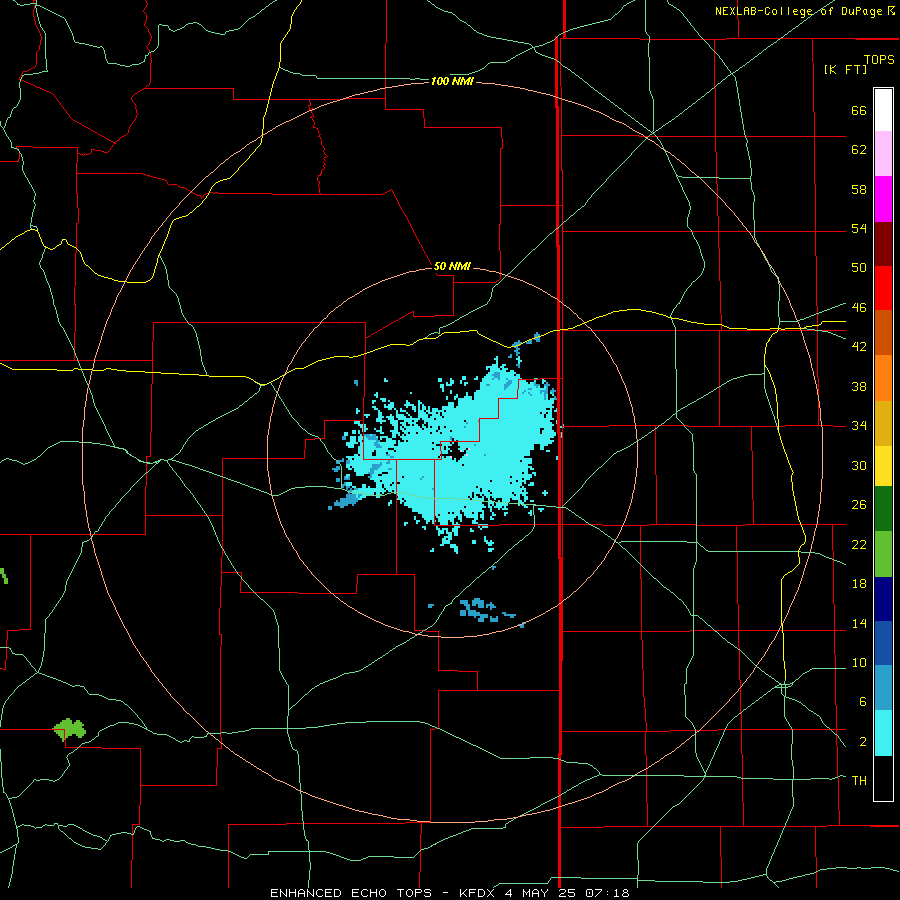
Task: Click the black TH swatch at legend bottom
Action: pos(883,778)
